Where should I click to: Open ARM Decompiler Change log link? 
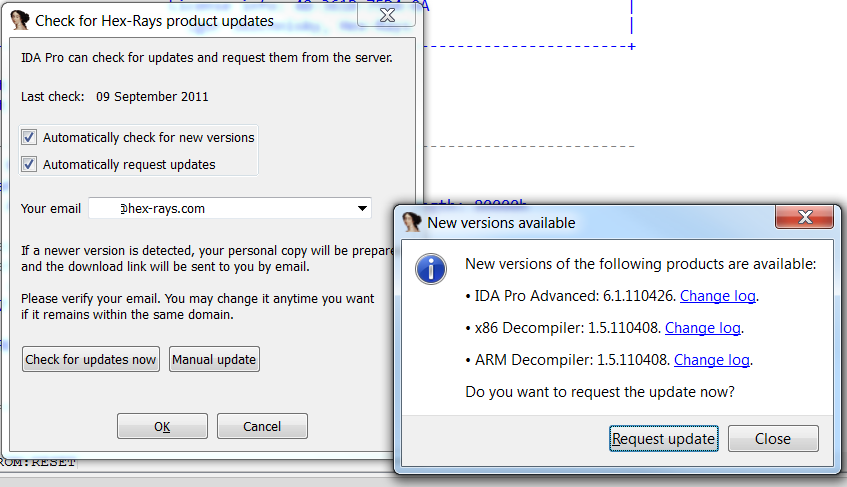pyautogui.click(x=711, y=360)
